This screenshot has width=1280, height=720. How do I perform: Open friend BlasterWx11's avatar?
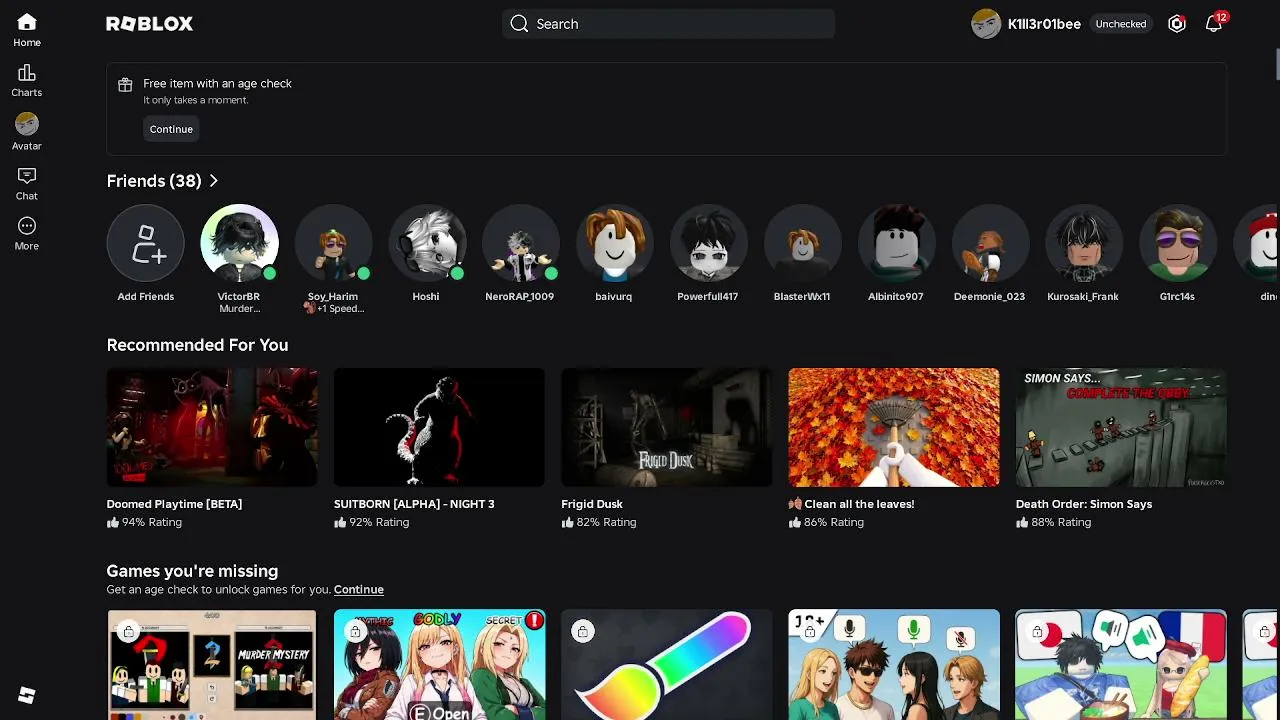tap(802, 243)
